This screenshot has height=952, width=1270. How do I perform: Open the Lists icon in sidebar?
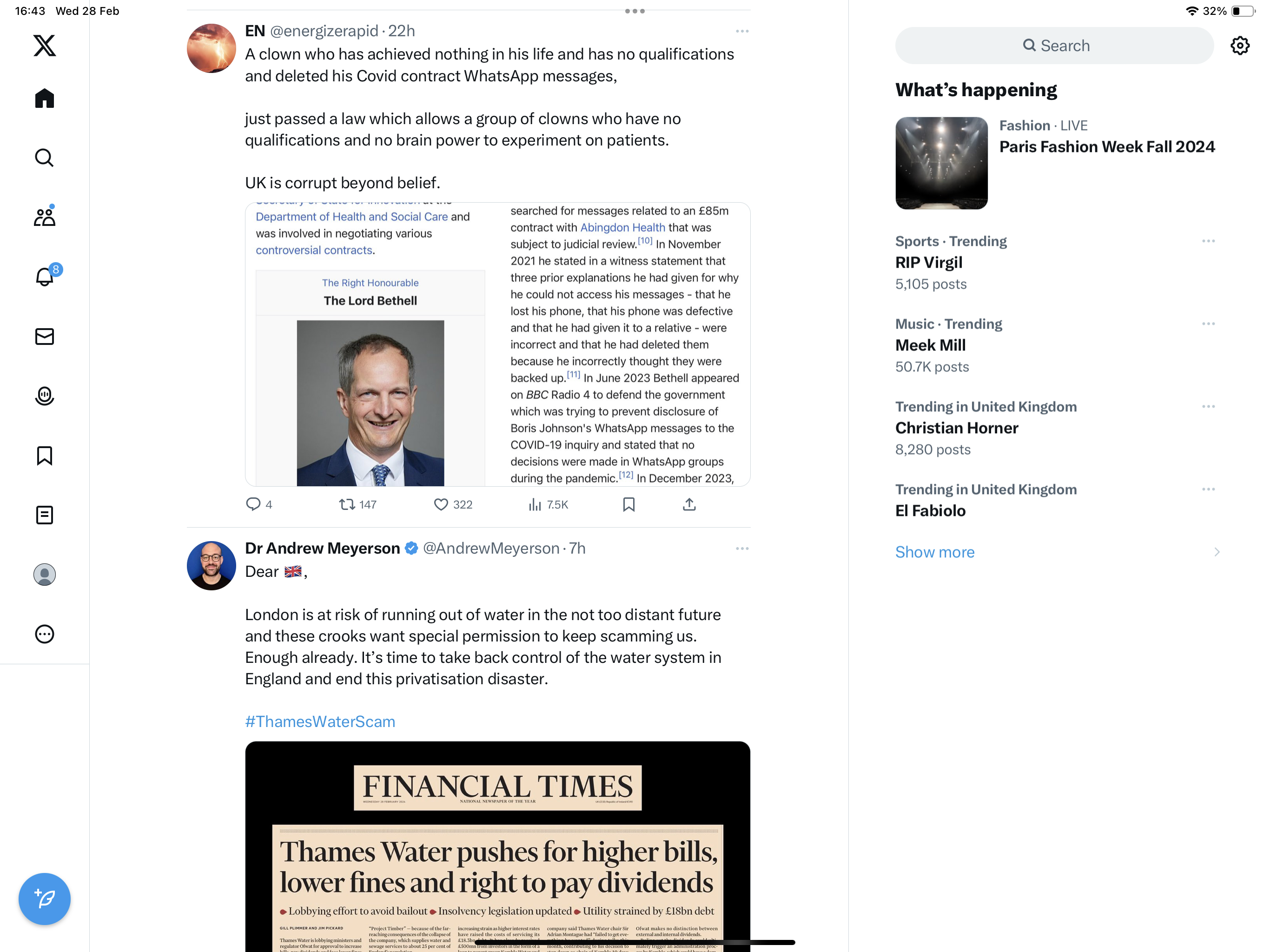point(44,515)
